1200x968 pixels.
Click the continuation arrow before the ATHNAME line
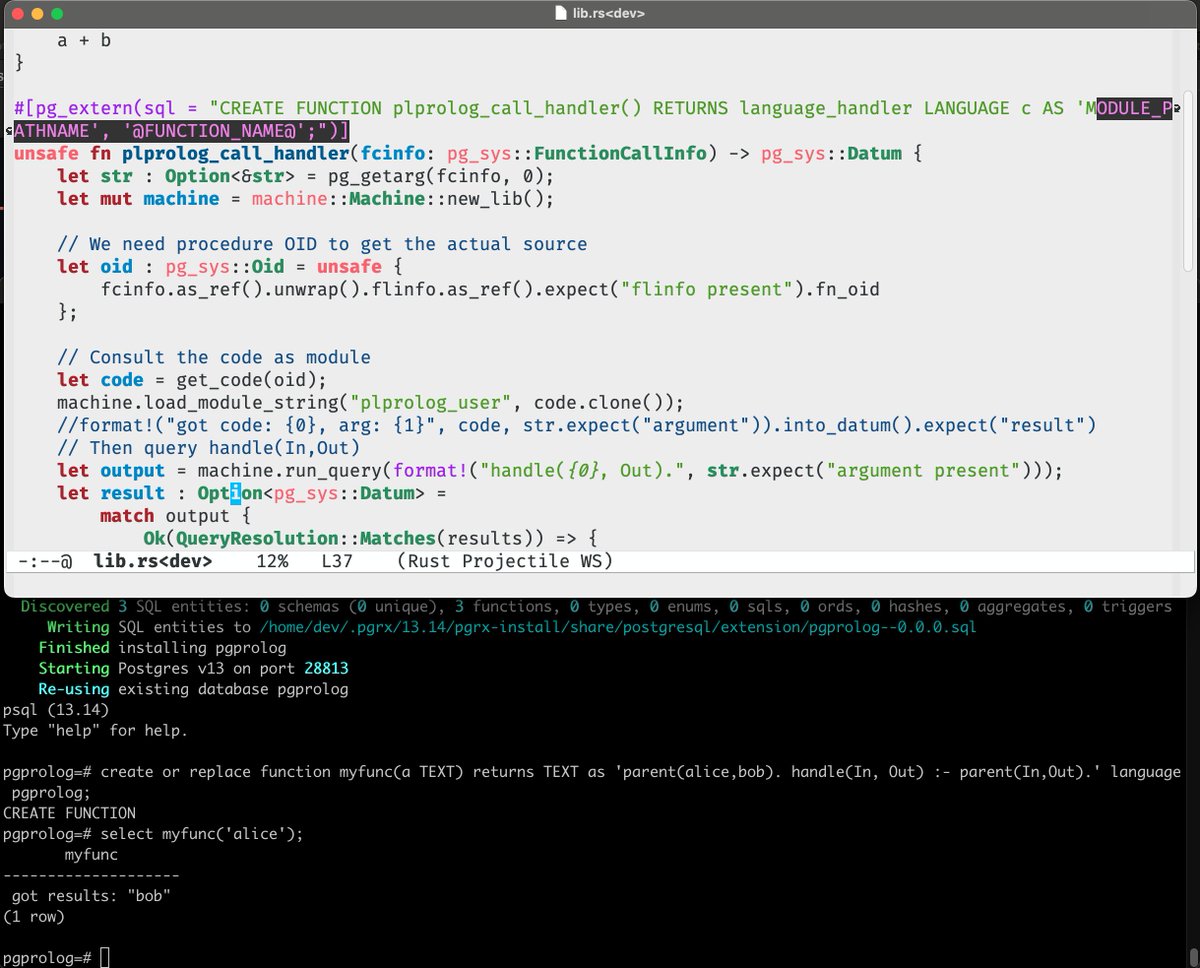tap(7, 131)
